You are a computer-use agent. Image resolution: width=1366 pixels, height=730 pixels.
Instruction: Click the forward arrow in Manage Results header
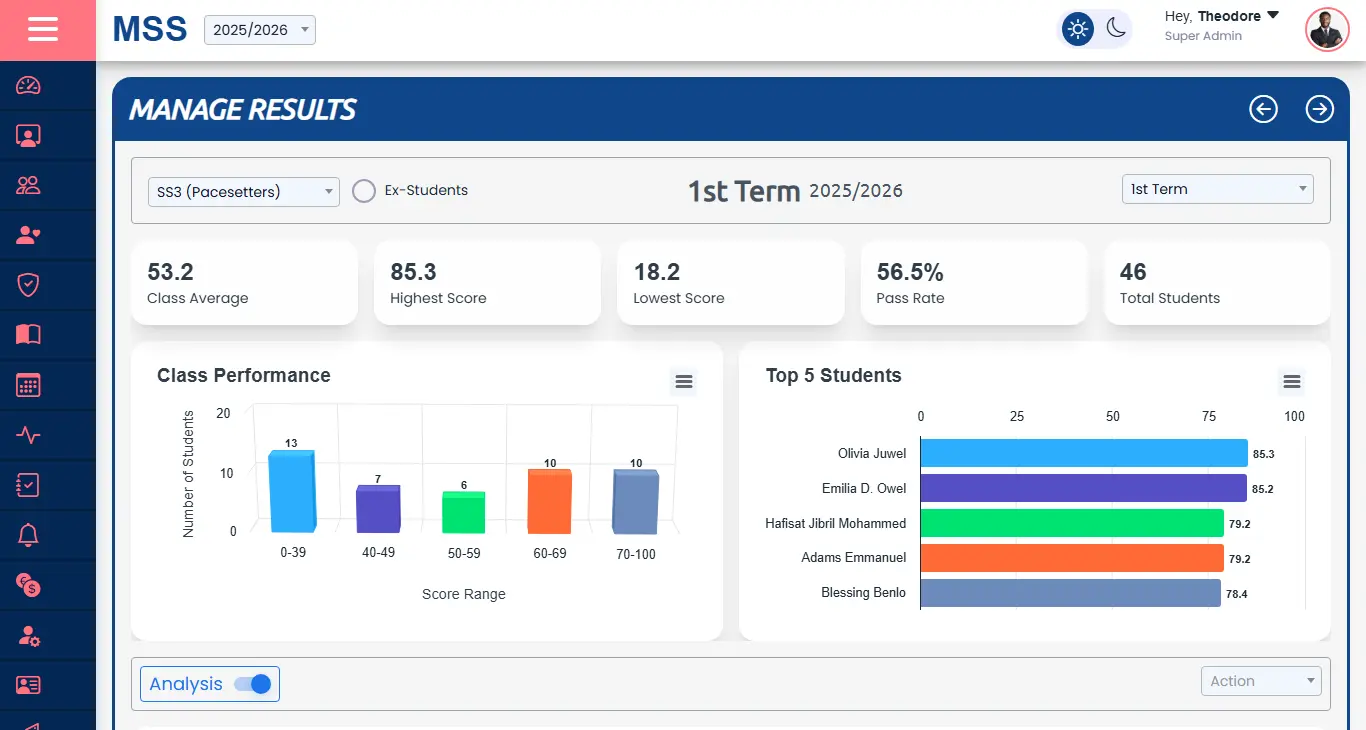pyautogui.click(x=1320, y=109)
